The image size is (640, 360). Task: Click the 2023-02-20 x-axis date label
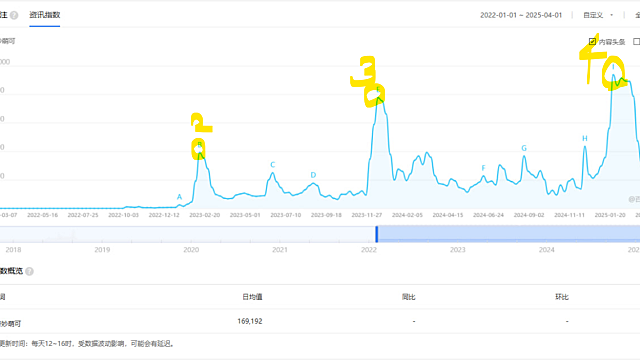(204, 215)
